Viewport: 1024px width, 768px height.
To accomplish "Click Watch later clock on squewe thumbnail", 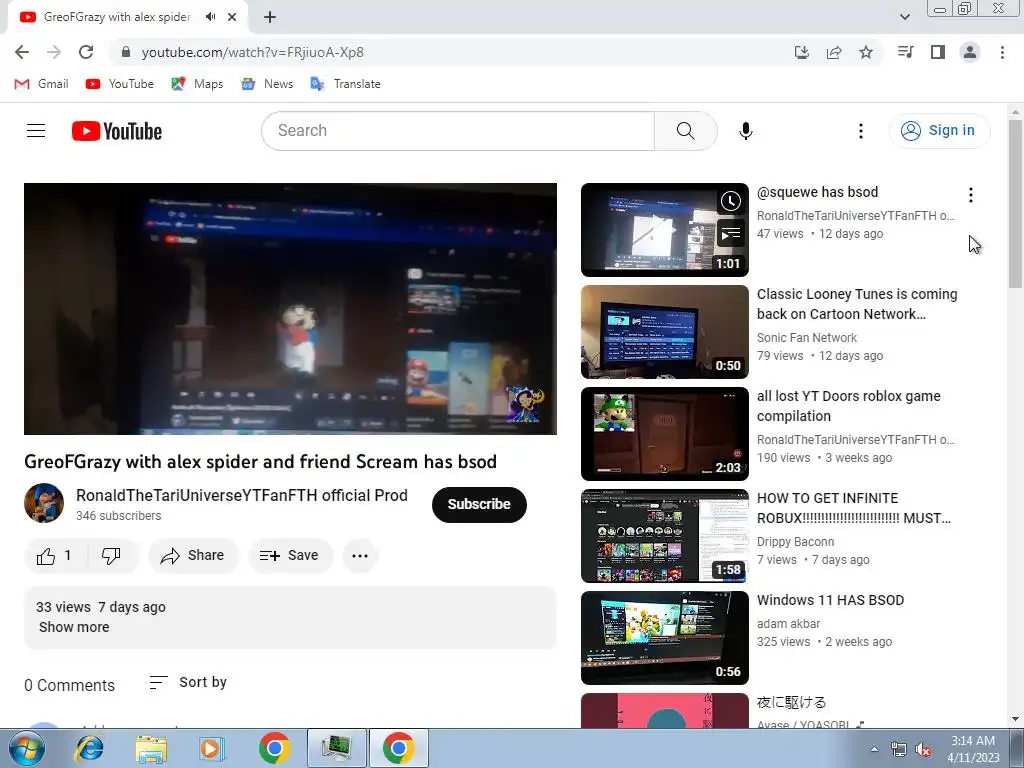I will 730,201.
